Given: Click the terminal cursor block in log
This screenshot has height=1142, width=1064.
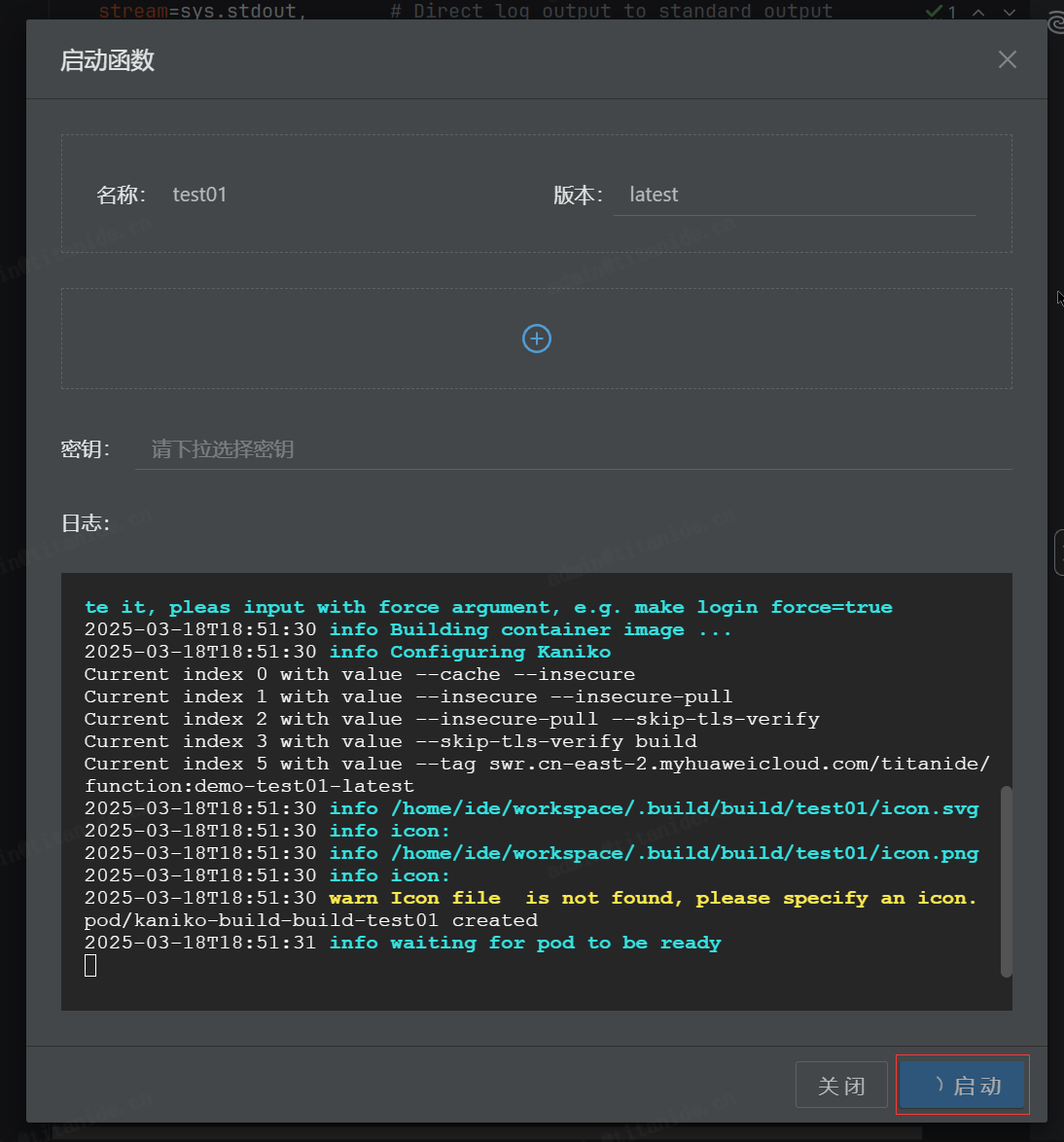Looking at the screenshot, I should 90,965.
